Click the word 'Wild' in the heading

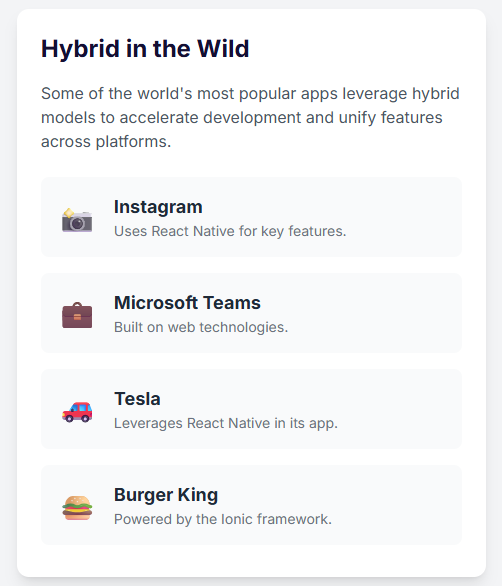(x=223, y=49)
